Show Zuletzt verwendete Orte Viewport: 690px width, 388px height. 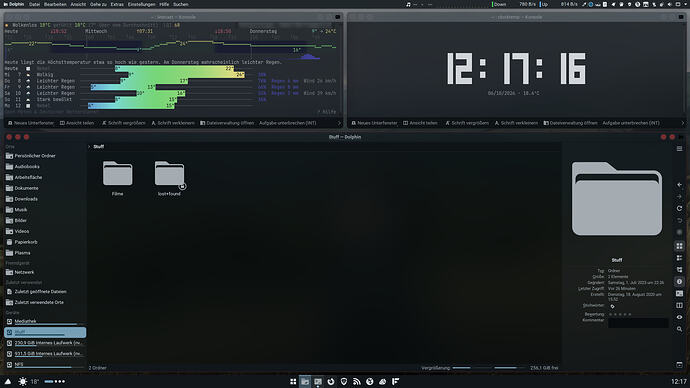tap(45, 302)
